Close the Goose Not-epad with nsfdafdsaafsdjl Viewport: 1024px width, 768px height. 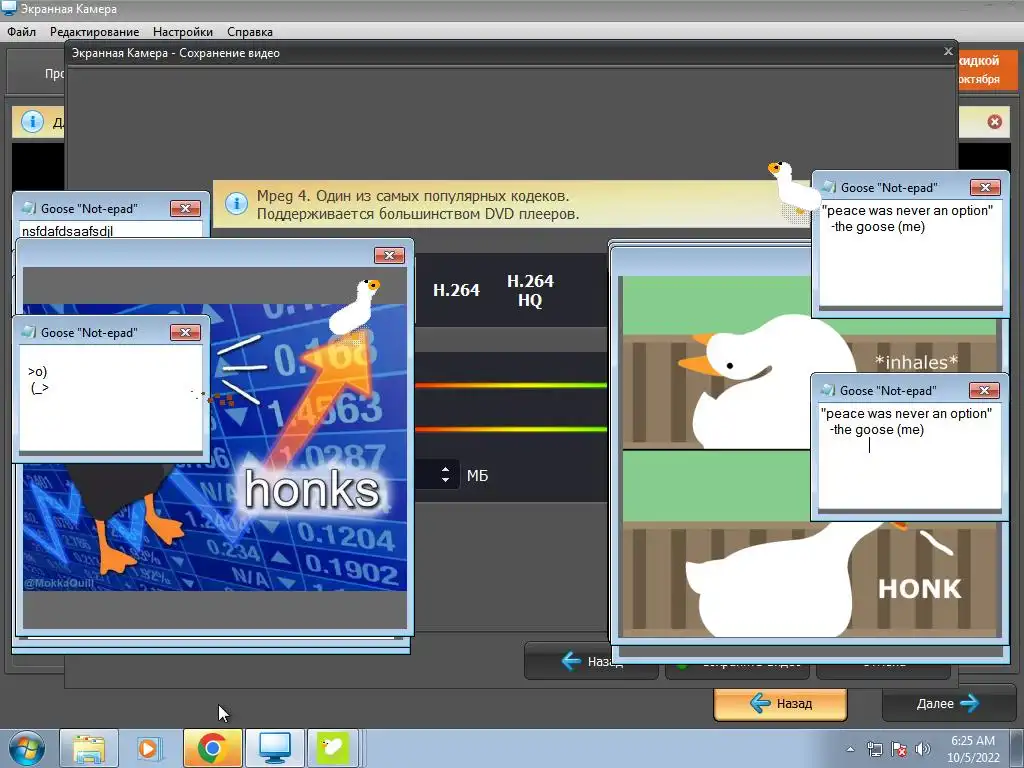click(x=185, y=208)
